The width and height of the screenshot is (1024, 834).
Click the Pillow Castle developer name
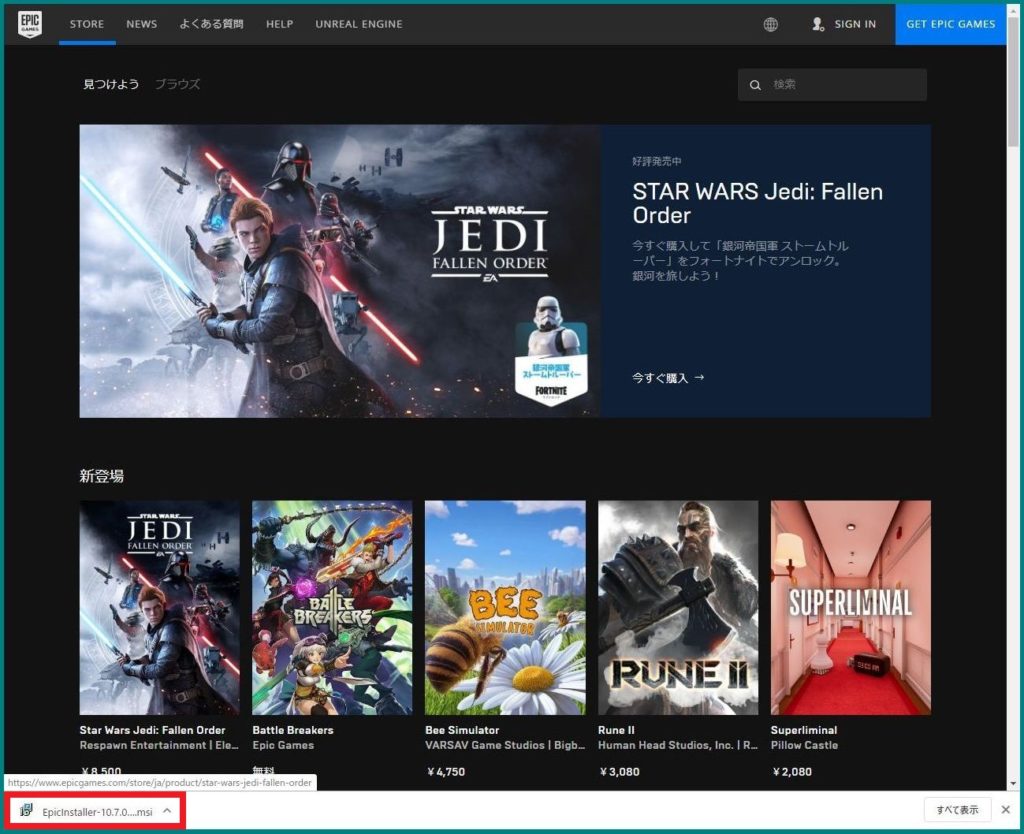(804, 745)
